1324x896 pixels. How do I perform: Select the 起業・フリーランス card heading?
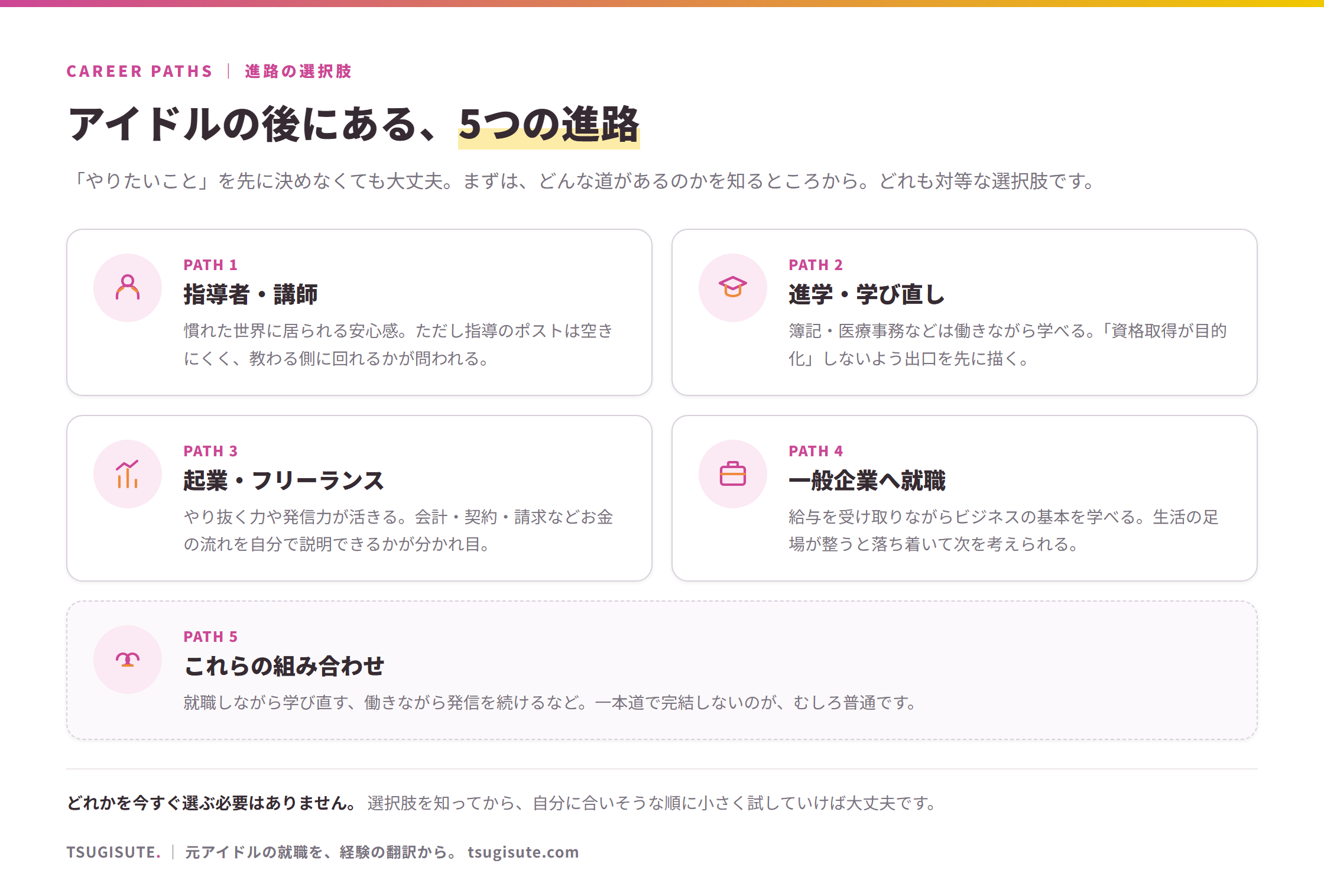tap(284, 481)
